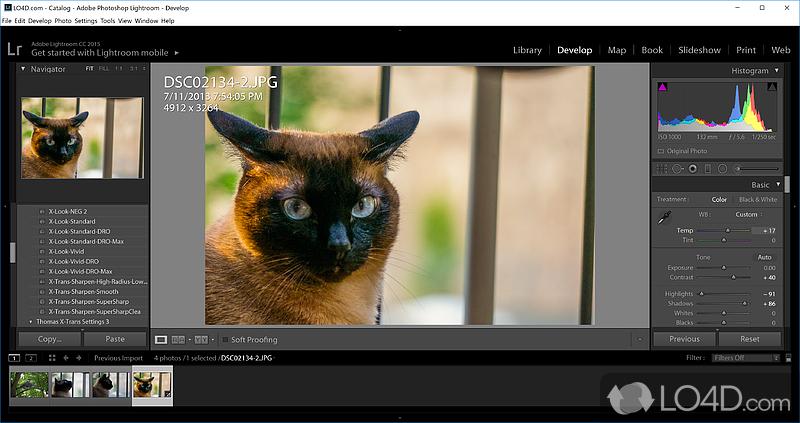The height and width of the screenshot is (423, 800).
Task: Click the Copy... button
Action: click(x=49, y=339)
